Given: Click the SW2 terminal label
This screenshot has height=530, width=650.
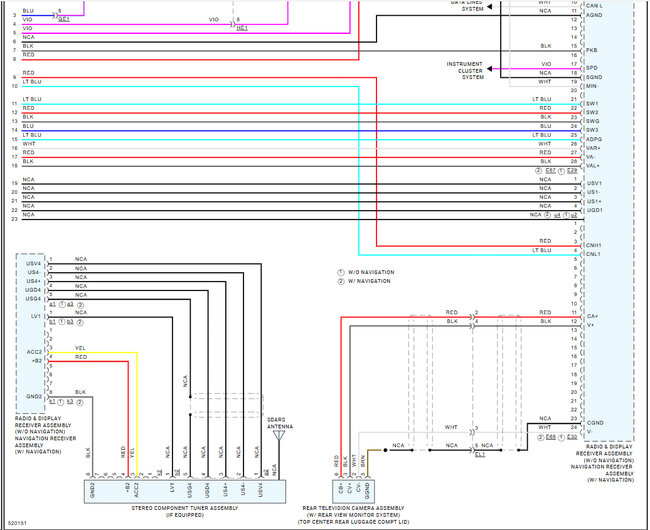Looking at the screenshot, I should tap(592, 112).
